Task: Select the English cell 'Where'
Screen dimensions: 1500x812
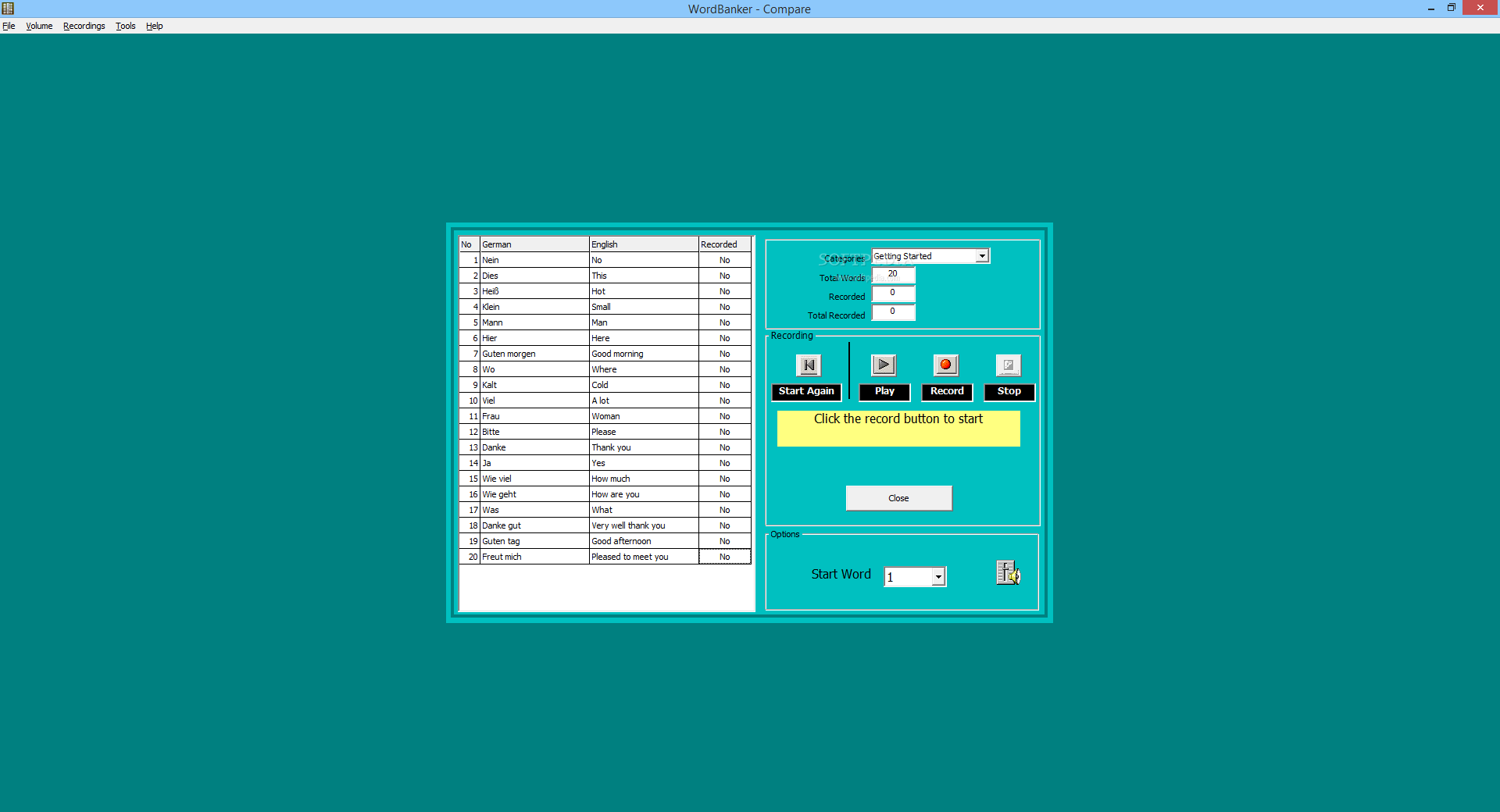Action: (x=644, y=369)
